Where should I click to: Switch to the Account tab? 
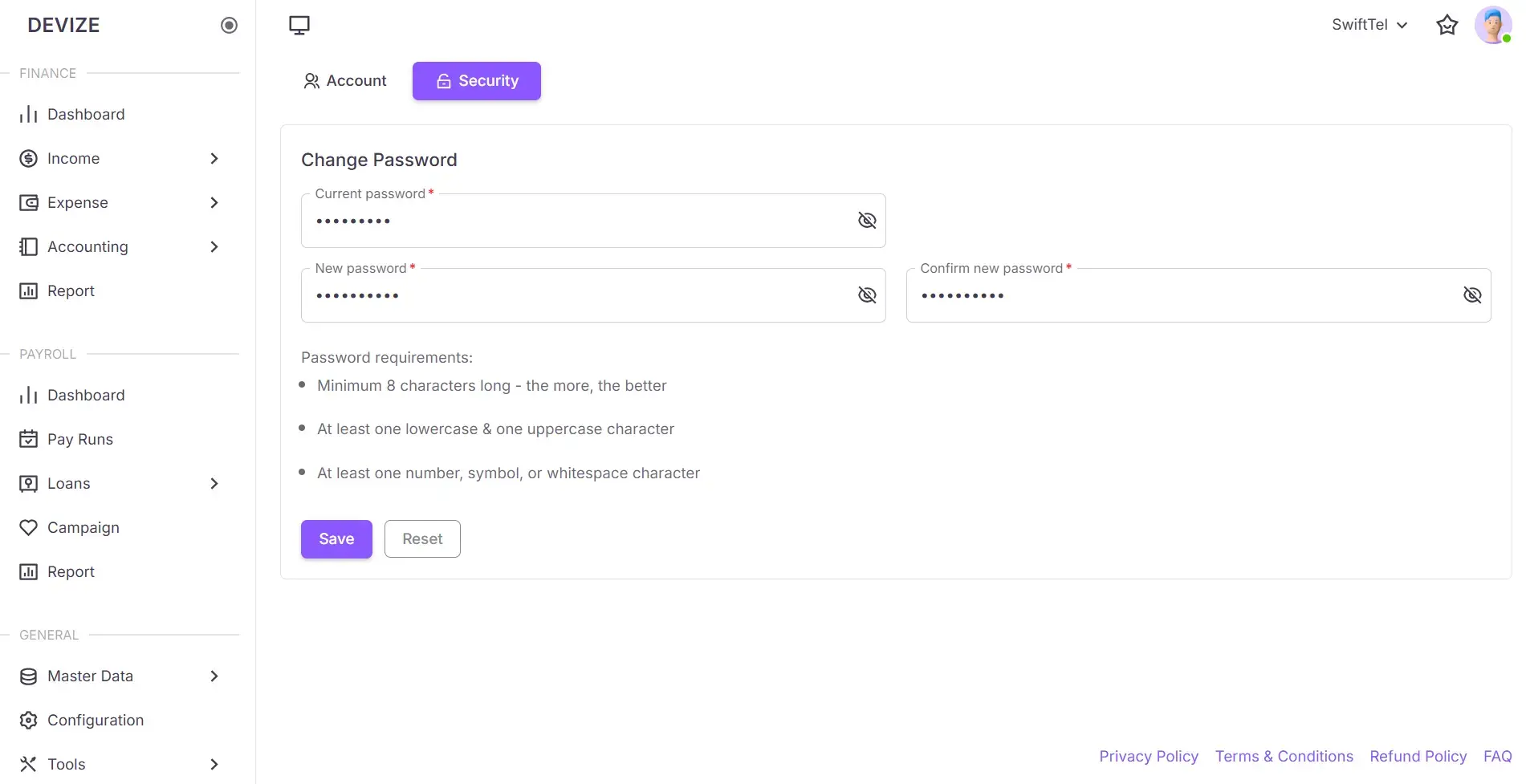[345, 81]
